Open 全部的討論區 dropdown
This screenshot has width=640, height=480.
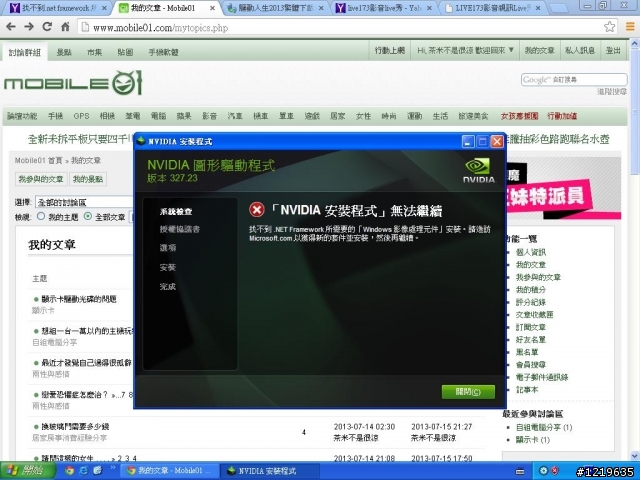(x=84, y=202)
